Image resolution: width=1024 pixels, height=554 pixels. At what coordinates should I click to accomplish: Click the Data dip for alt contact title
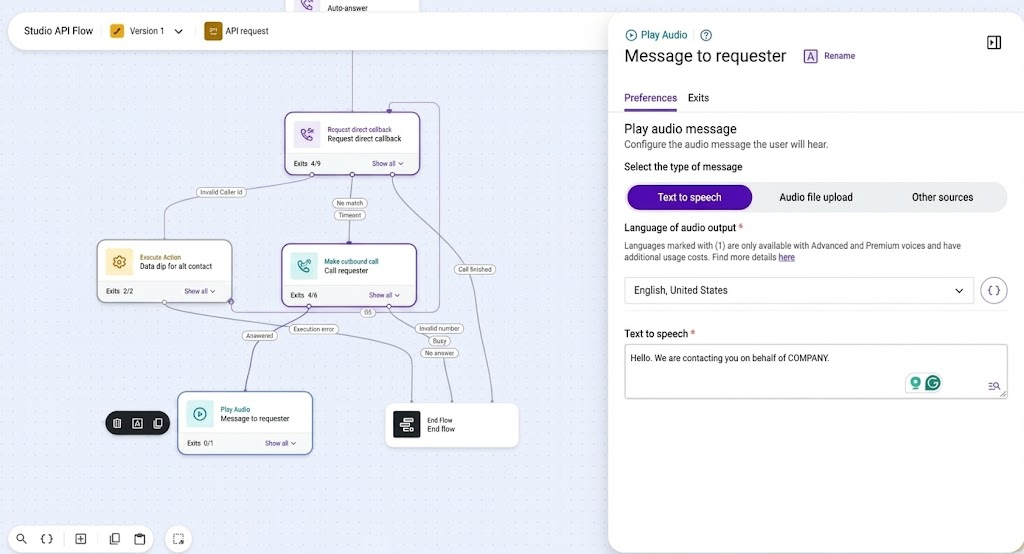[176, 267]
